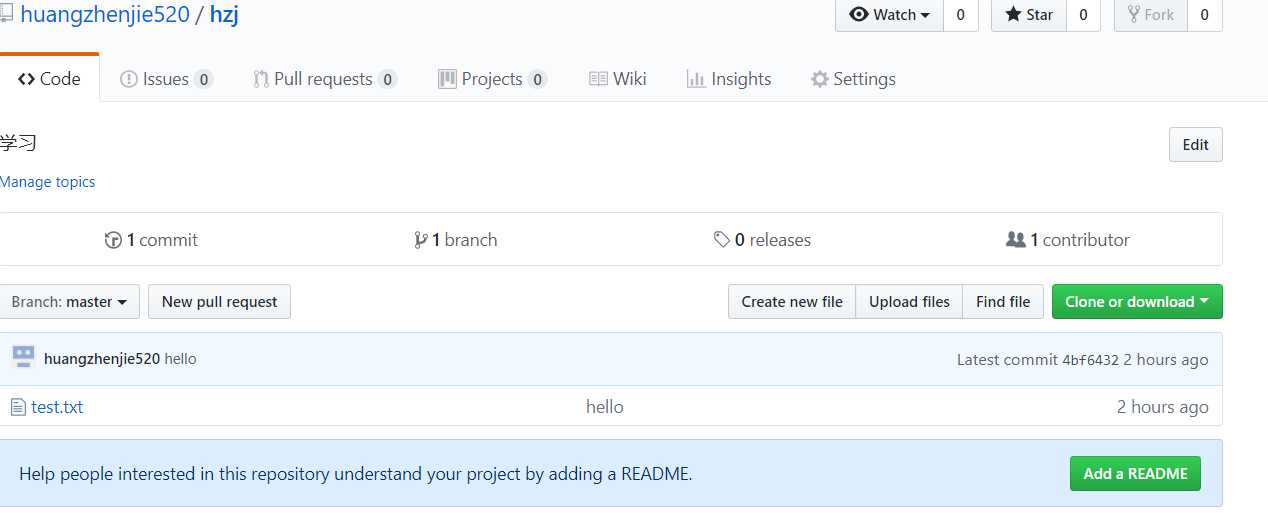The width and height of the screenshot is (1268, 513).
Task: Click the Star icon
Action: click(x=1013, y=15)
